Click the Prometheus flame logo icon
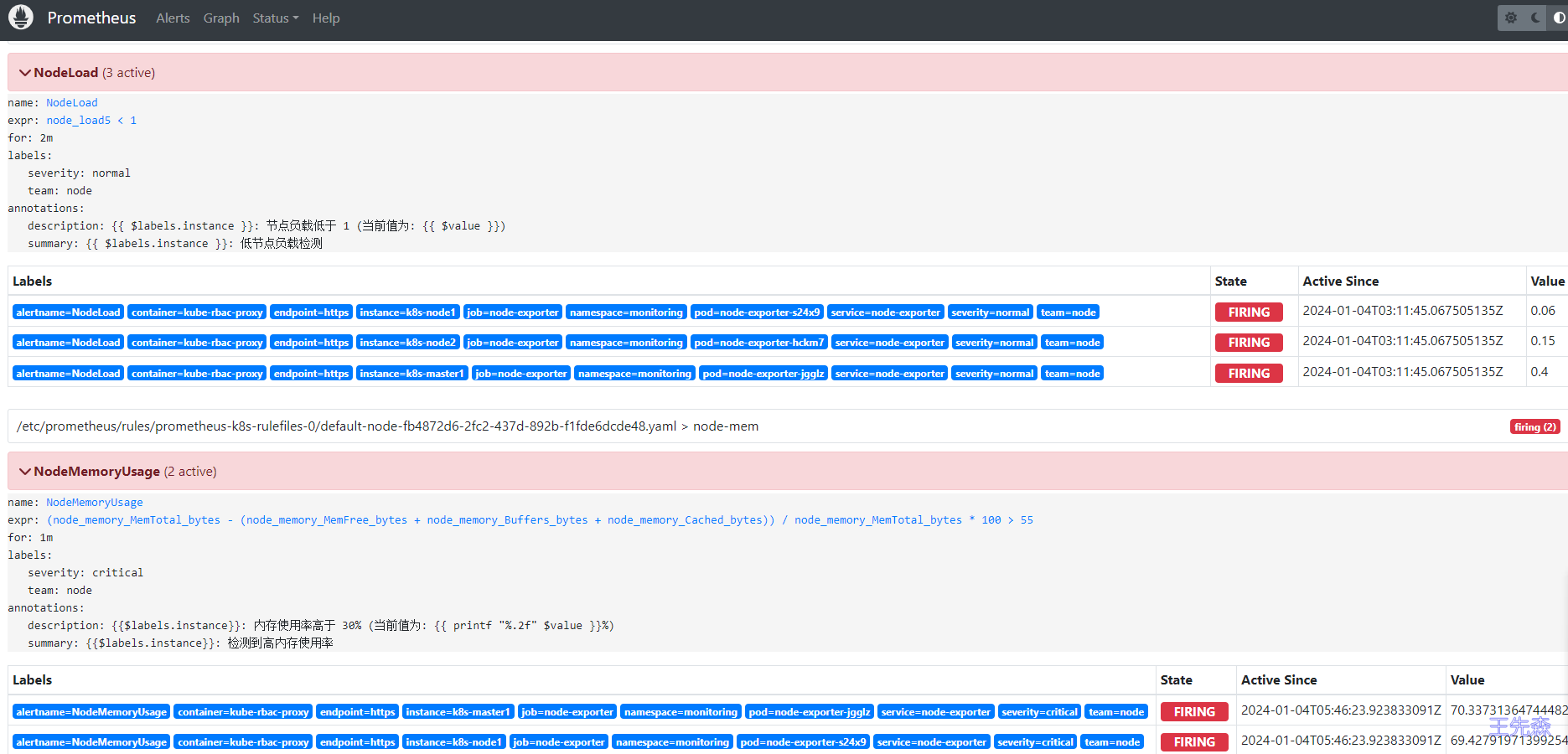 (x=20, y=18)
